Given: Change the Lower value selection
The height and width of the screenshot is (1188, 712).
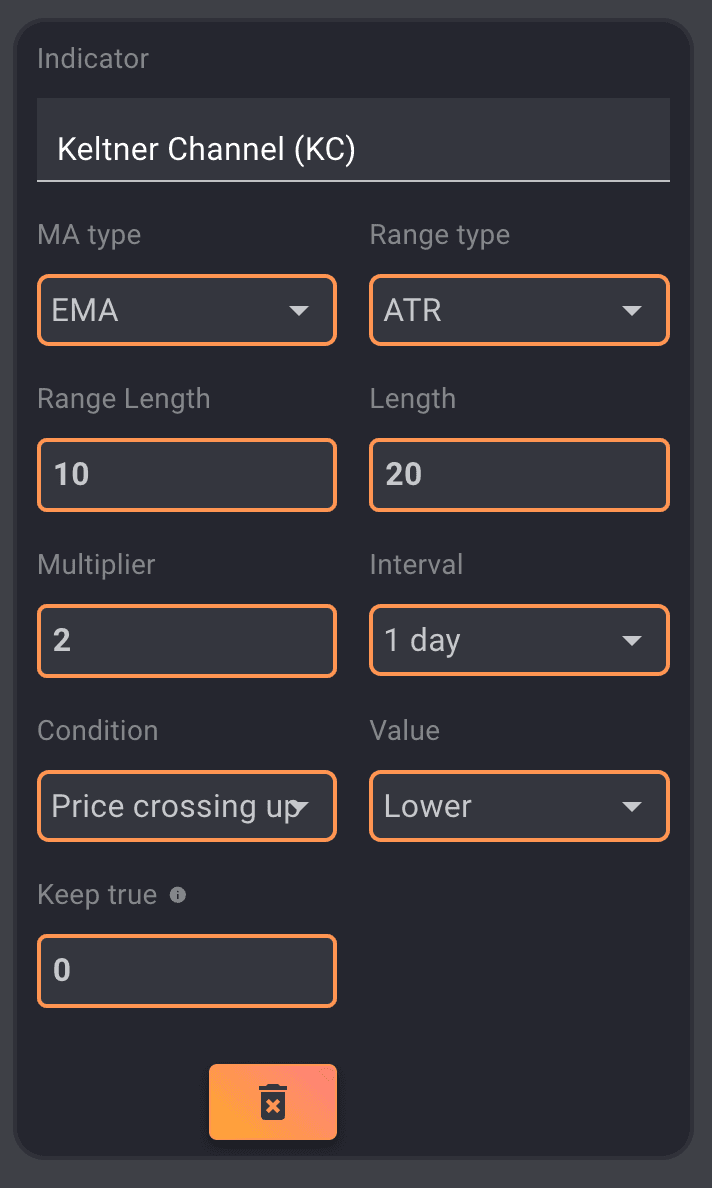Looking at the screenshot, I should (x=500, y=806).
